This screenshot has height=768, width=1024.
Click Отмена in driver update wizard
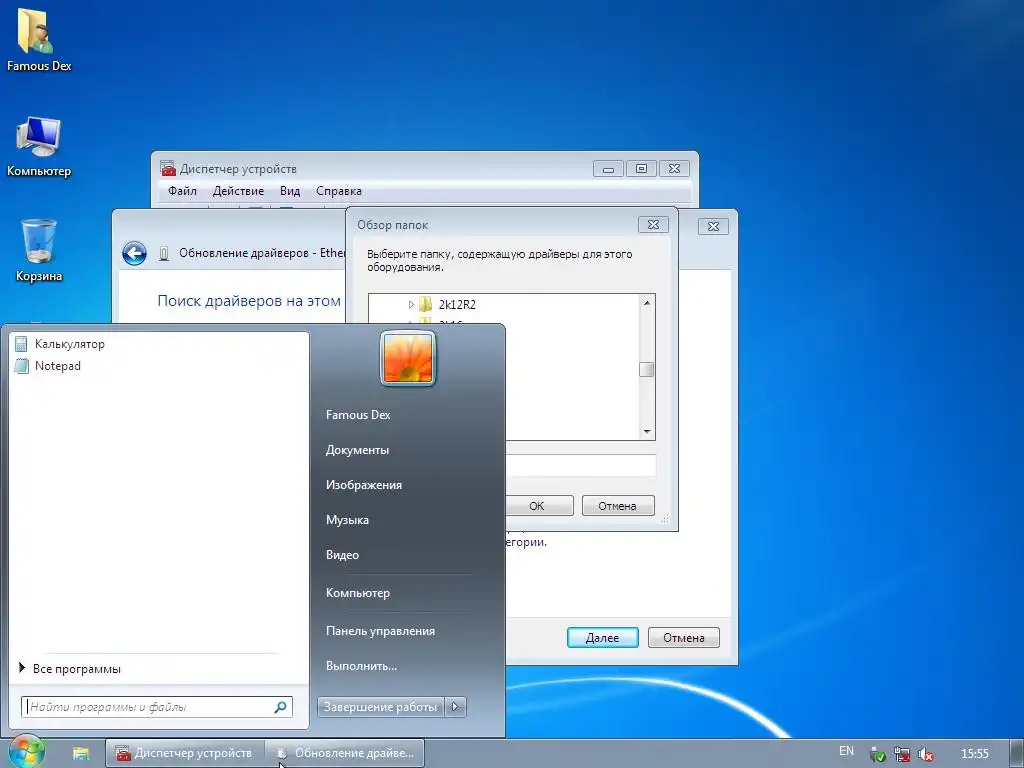[684, 637]
